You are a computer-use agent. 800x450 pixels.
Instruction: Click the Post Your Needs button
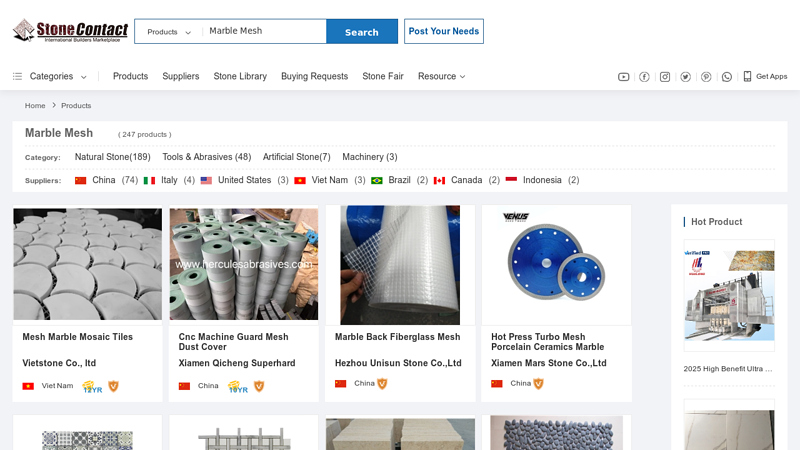(444, 31)
